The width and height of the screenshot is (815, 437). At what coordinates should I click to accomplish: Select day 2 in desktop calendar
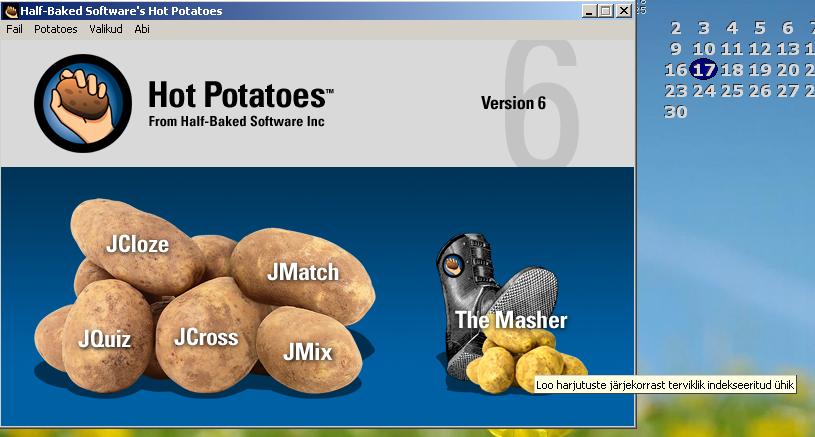click(676, 28)
